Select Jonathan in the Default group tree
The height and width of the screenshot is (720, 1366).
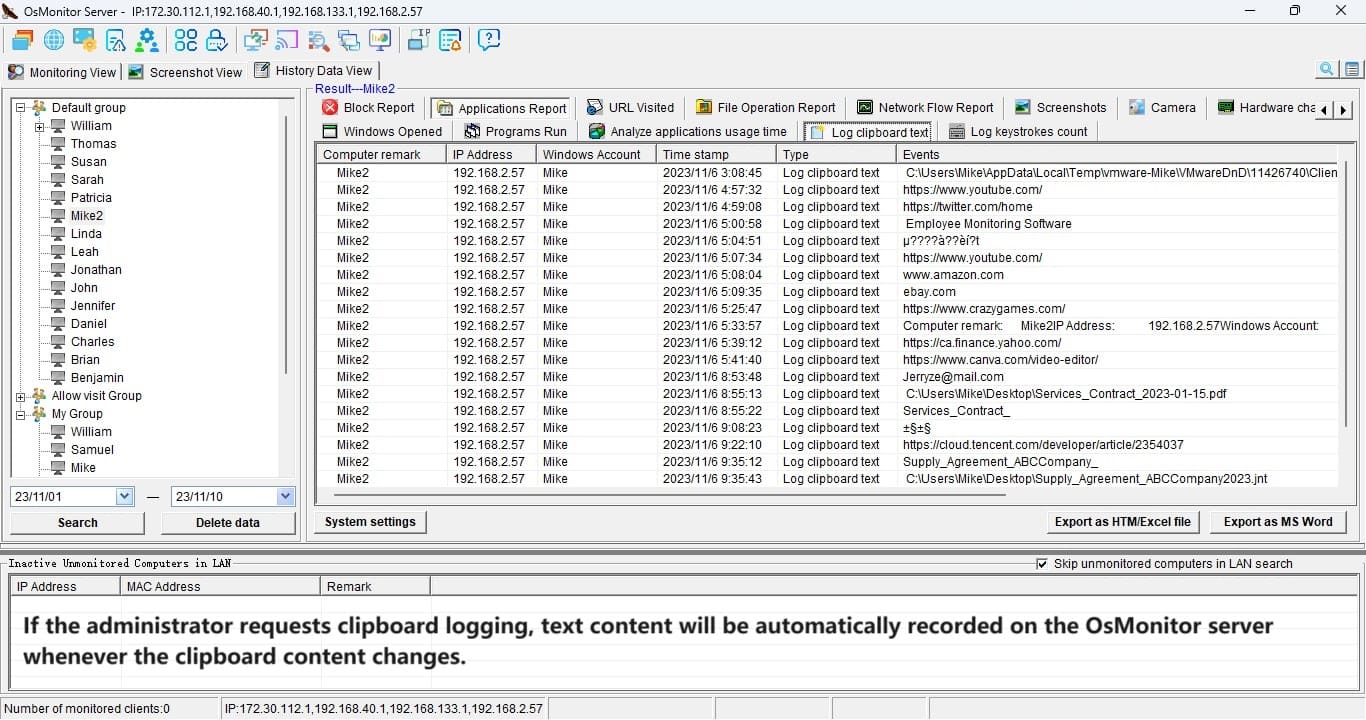tap(96, 270)
